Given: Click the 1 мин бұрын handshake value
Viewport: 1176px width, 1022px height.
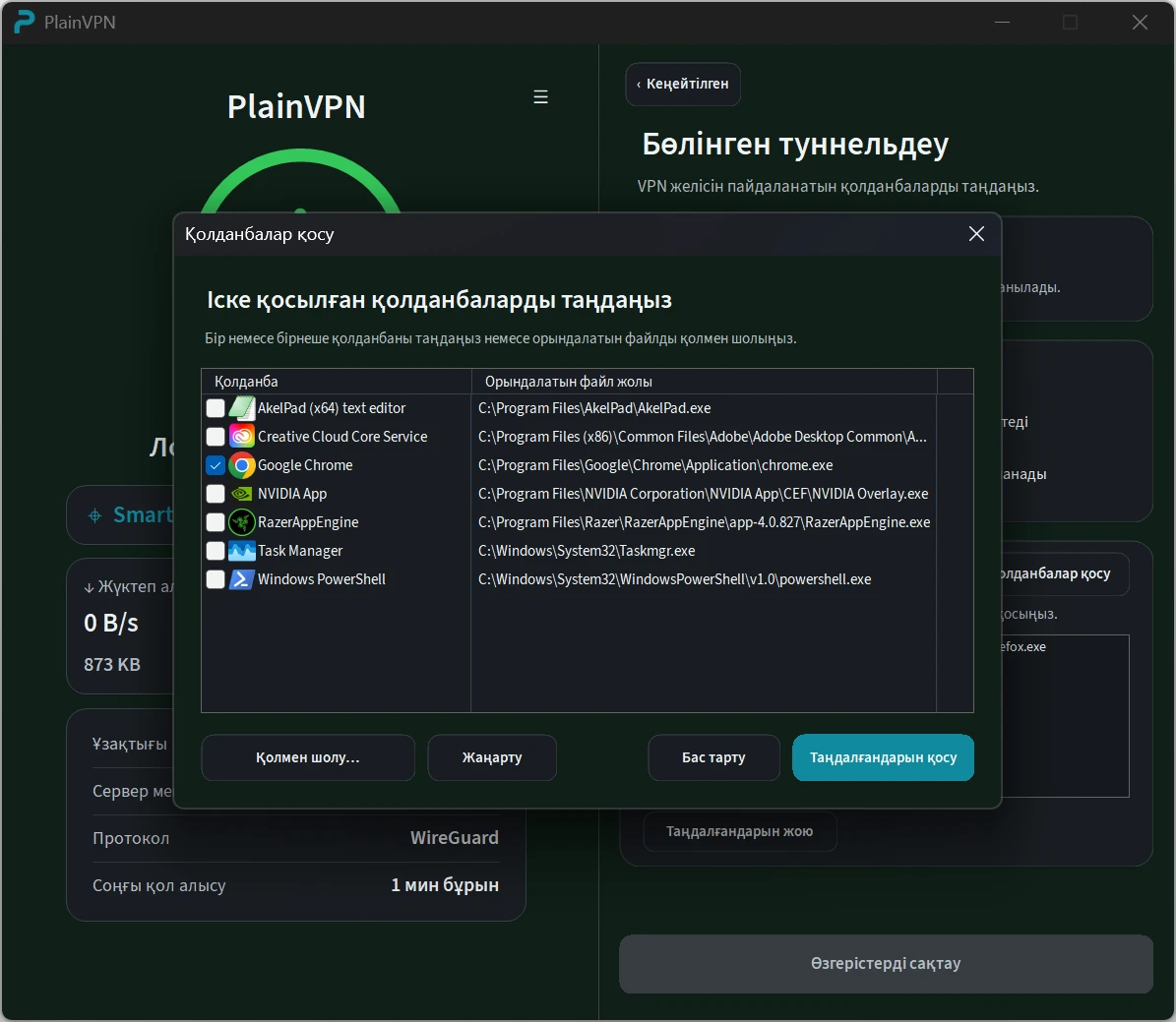Looking at the screenshot, I should (x=445, y=885).
